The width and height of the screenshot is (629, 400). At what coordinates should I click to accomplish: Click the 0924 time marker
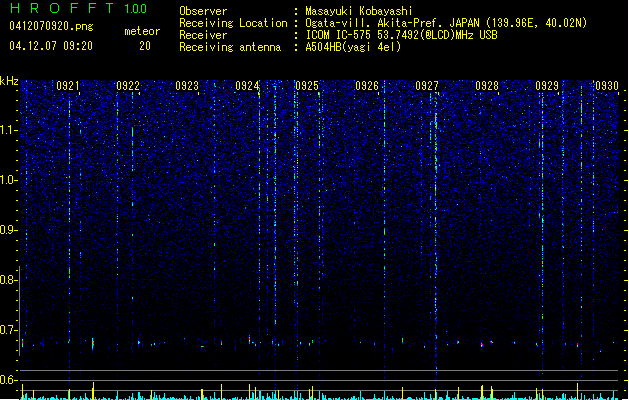[247, 86]
